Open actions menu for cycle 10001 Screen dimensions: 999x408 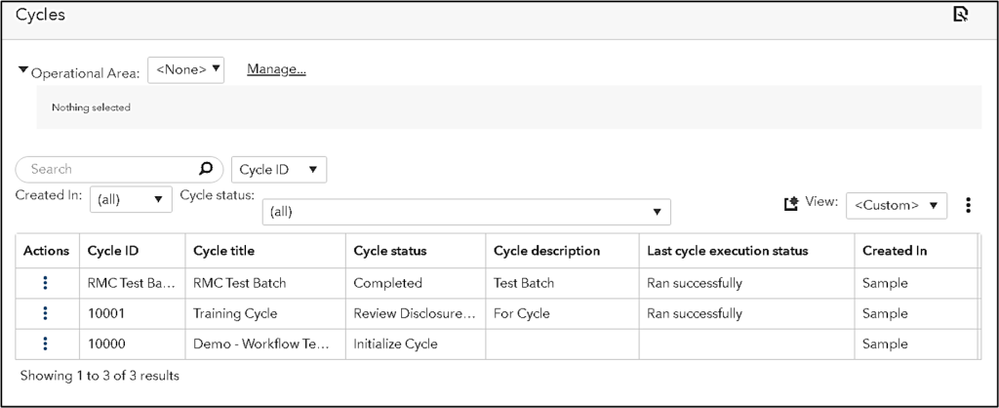pos(45,313)
